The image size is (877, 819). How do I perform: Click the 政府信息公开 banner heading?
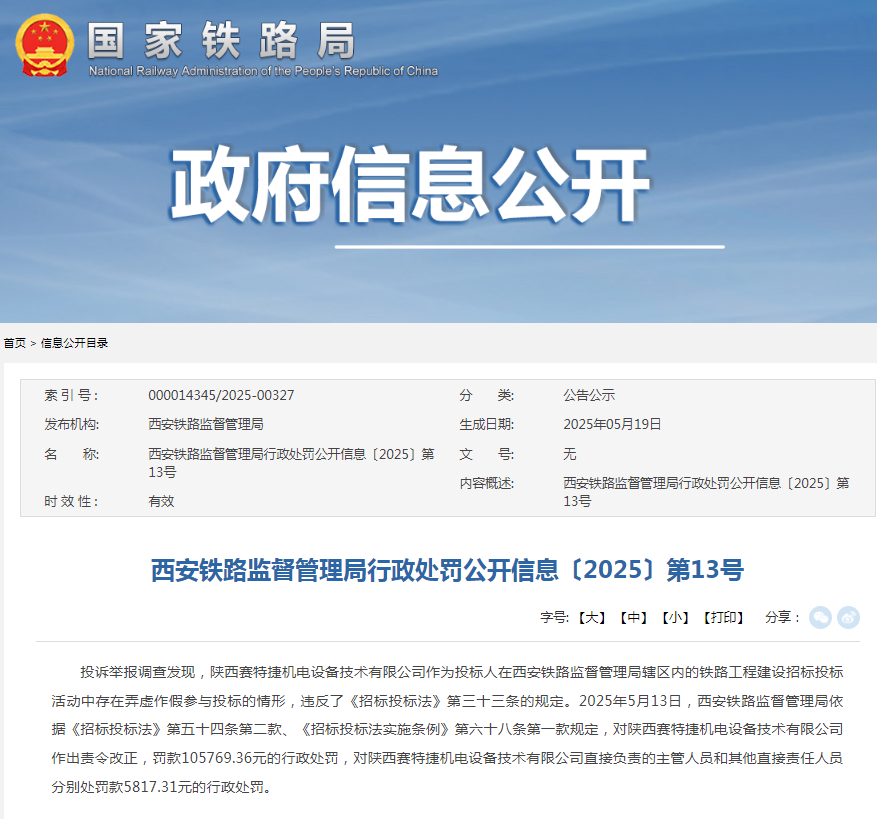(x=410, y=188)
